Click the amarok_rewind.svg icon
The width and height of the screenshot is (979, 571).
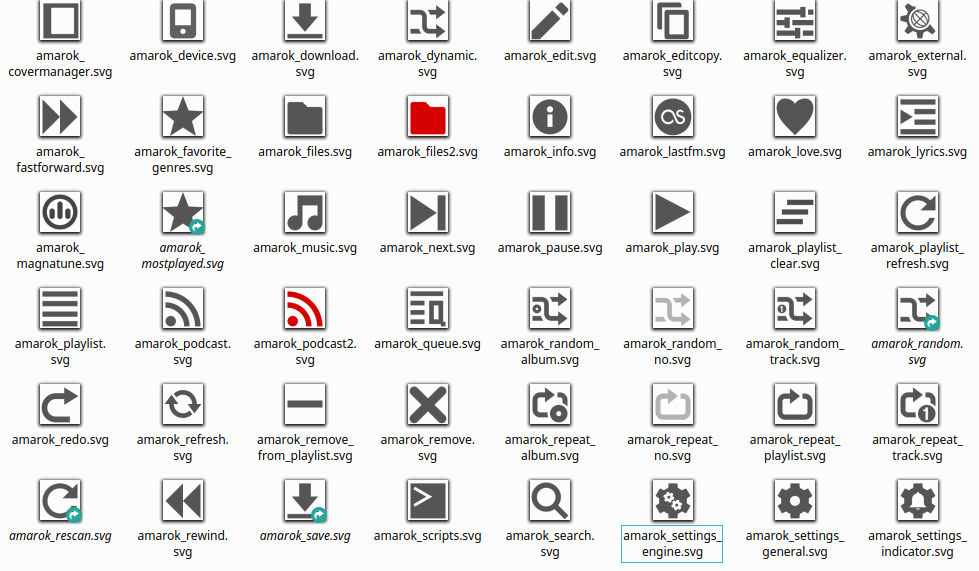pos(183,501)
